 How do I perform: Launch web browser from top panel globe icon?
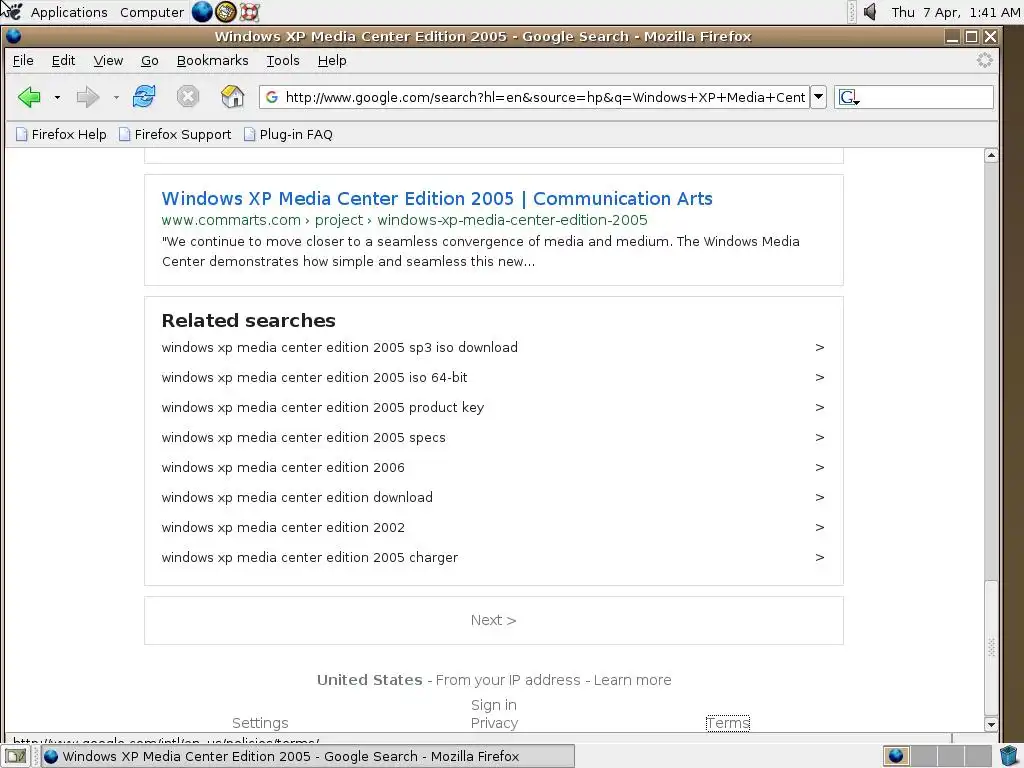tap(202, 12)
